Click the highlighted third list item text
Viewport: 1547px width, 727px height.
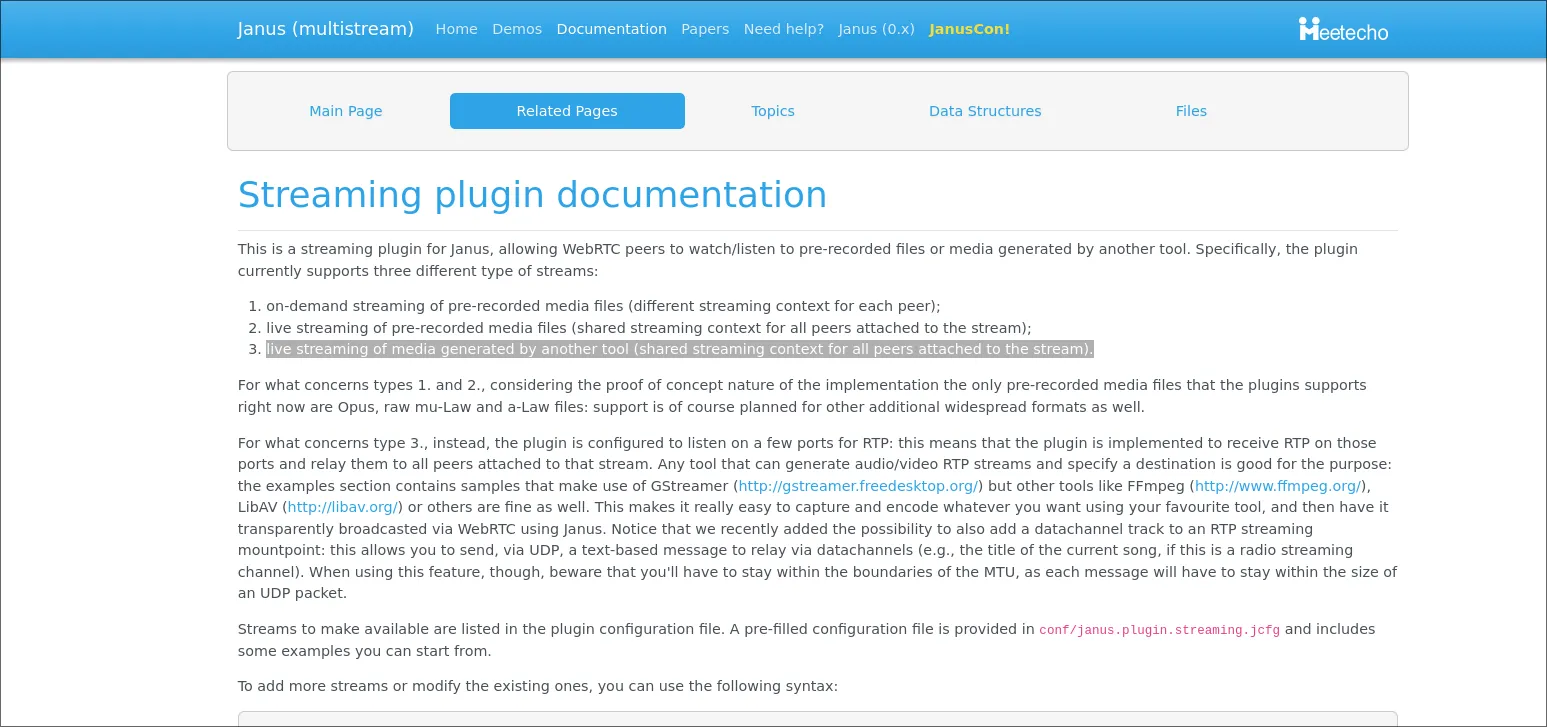point(680,349)
